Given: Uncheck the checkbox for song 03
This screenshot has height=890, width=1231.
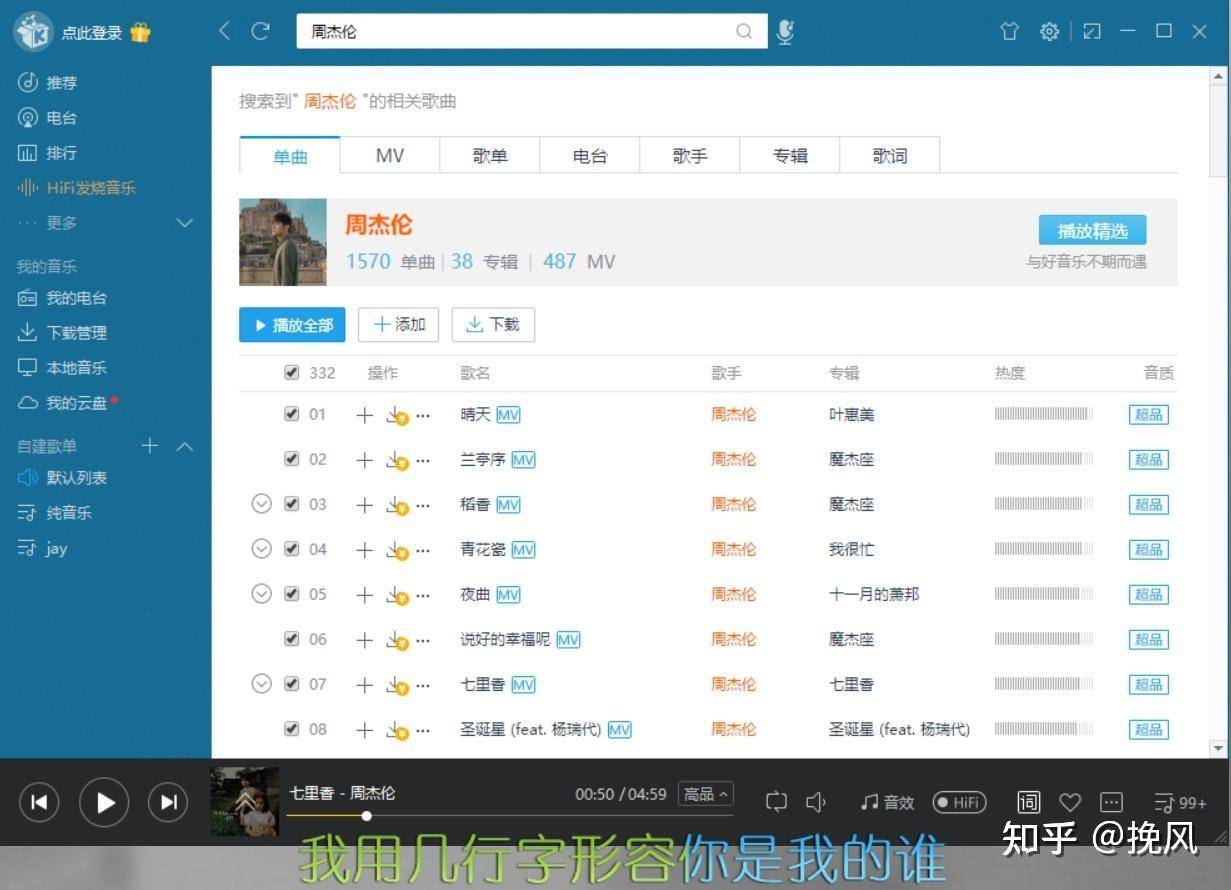Looking at the screenshot, I should 291,503.
